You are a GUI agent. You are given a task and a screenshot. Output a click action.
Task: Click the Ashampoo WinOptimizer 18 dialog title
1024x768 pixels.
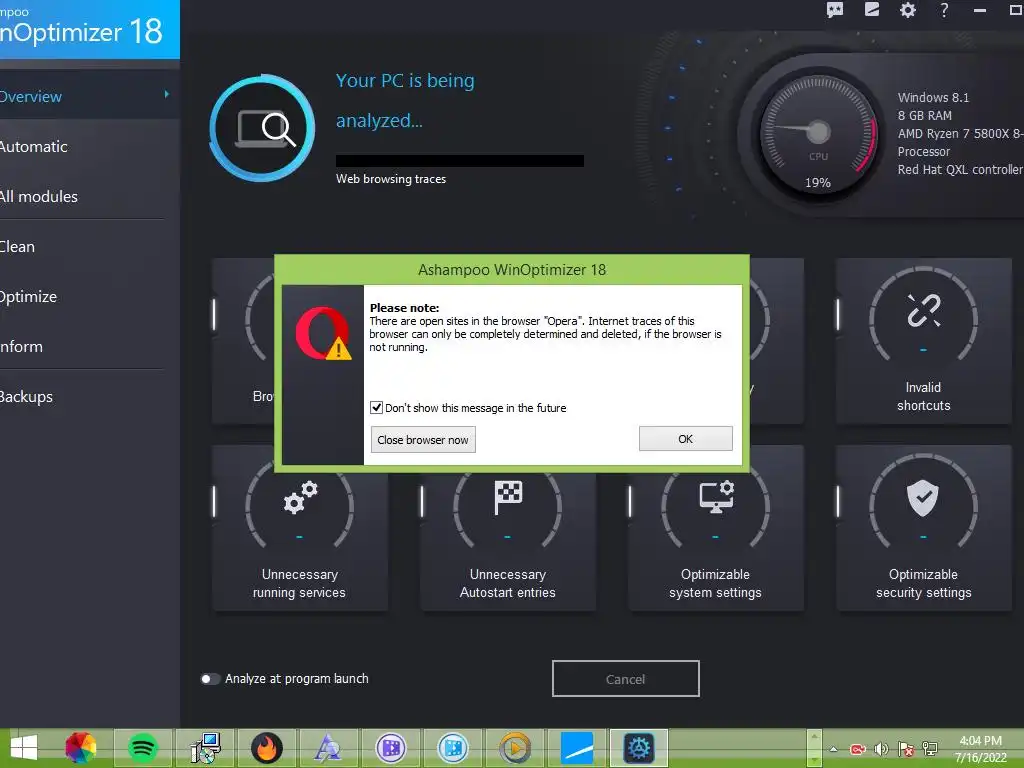tap(512, 270)
